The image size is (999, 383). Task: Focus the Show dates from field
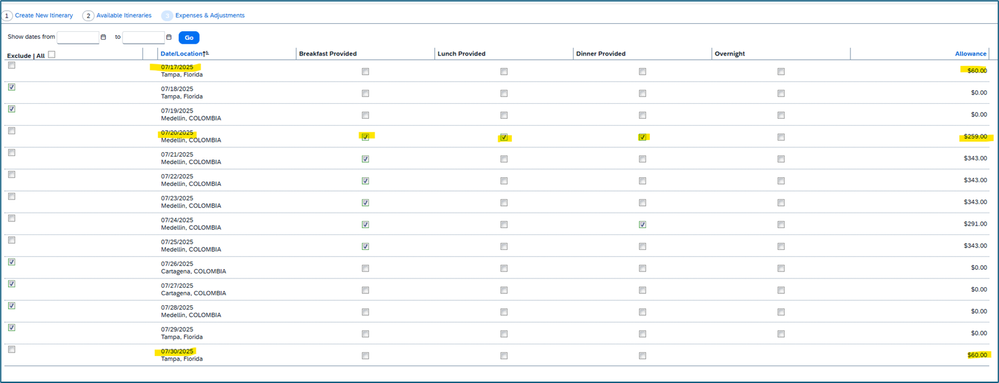coord(78,38)
